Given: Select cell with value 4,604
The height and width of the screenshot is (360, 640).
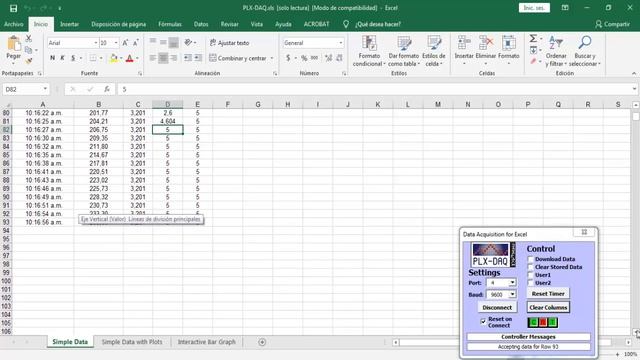Looking at the screenshot, I should (x=168, y=121).
